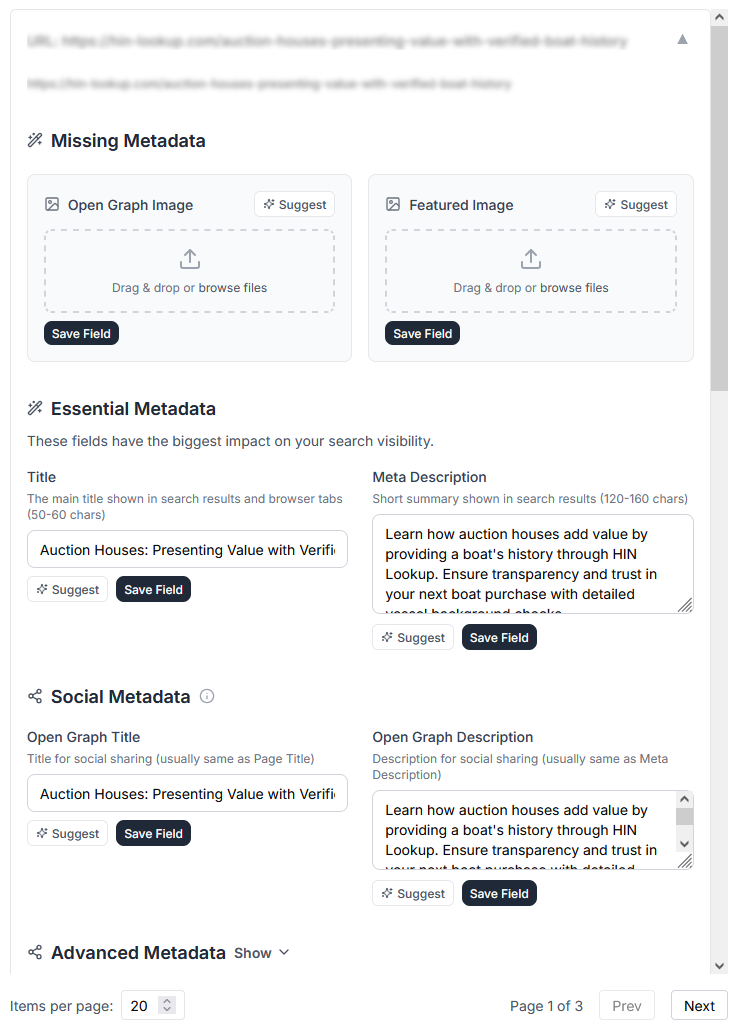Click the Social Metadata share icon
The image size is (739, 1034).
click(35, 696)
